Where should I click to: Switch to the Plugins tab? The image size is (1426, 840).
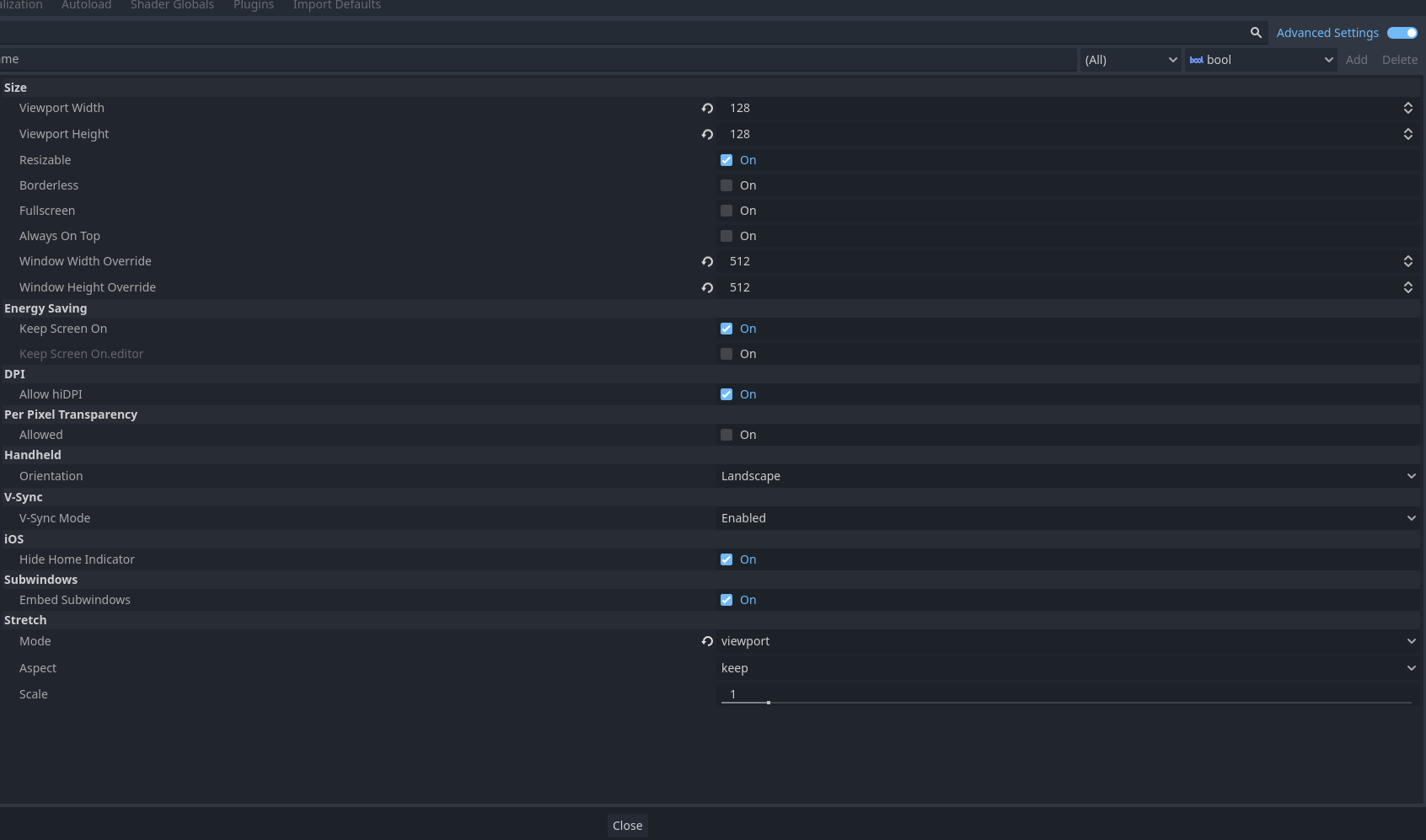click(253, 6)
